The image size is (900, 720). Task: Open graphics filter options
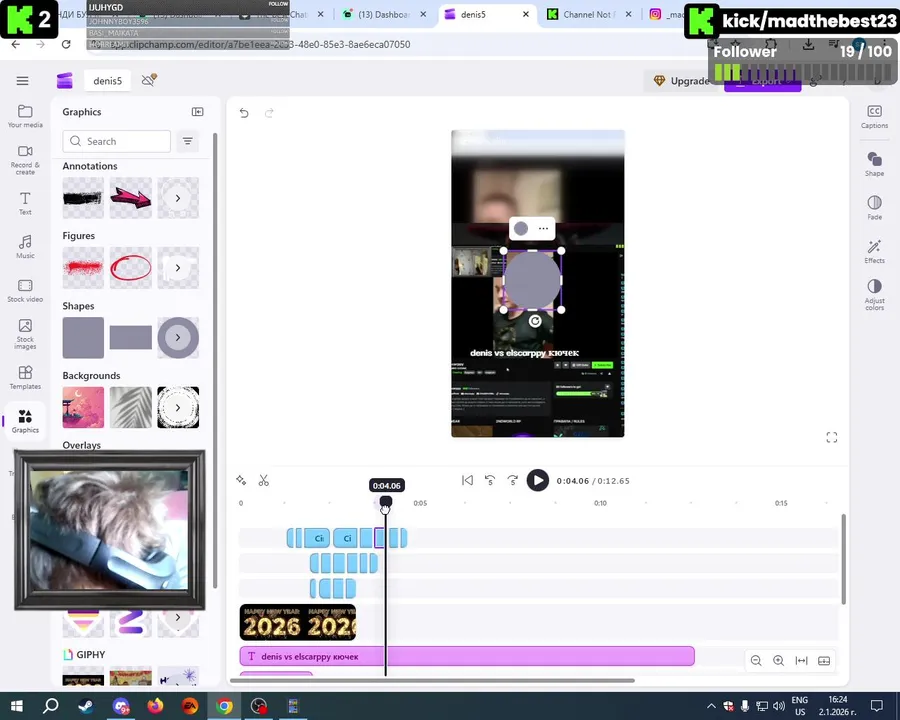[188, 141]
